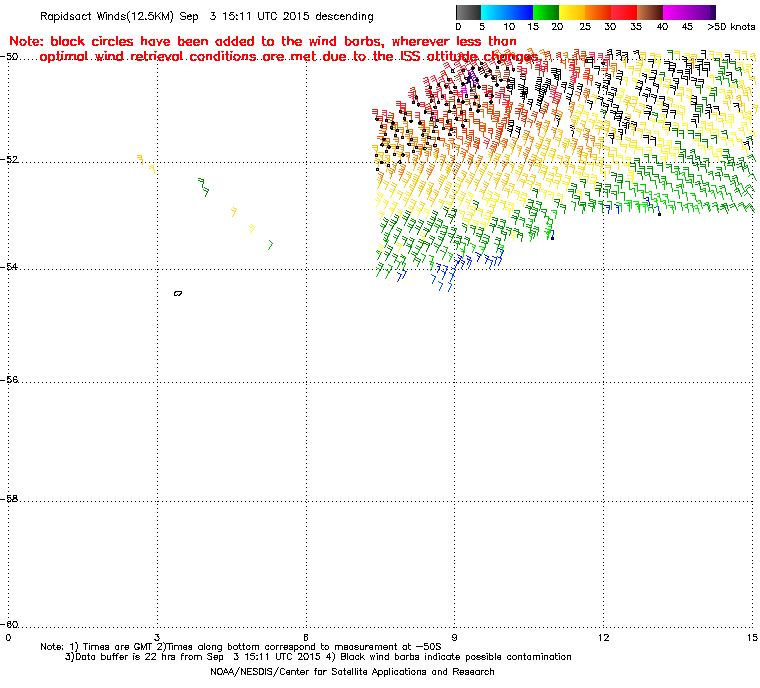
Task: Click the '25' label under the color bar
Action: (585, 27)
